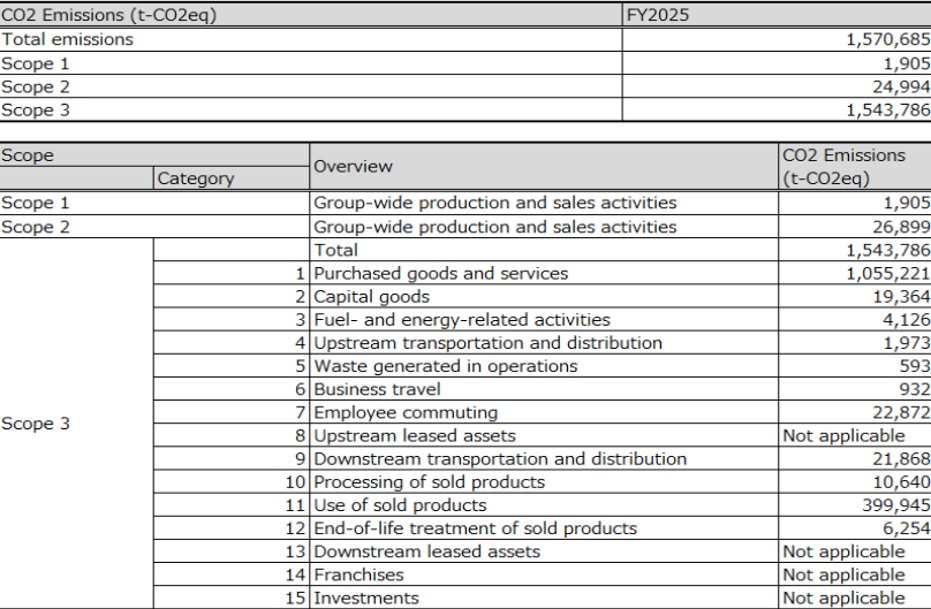The image size is (931, 609).
Task: Click the Business travel value 932
Action: coord(855,389)
